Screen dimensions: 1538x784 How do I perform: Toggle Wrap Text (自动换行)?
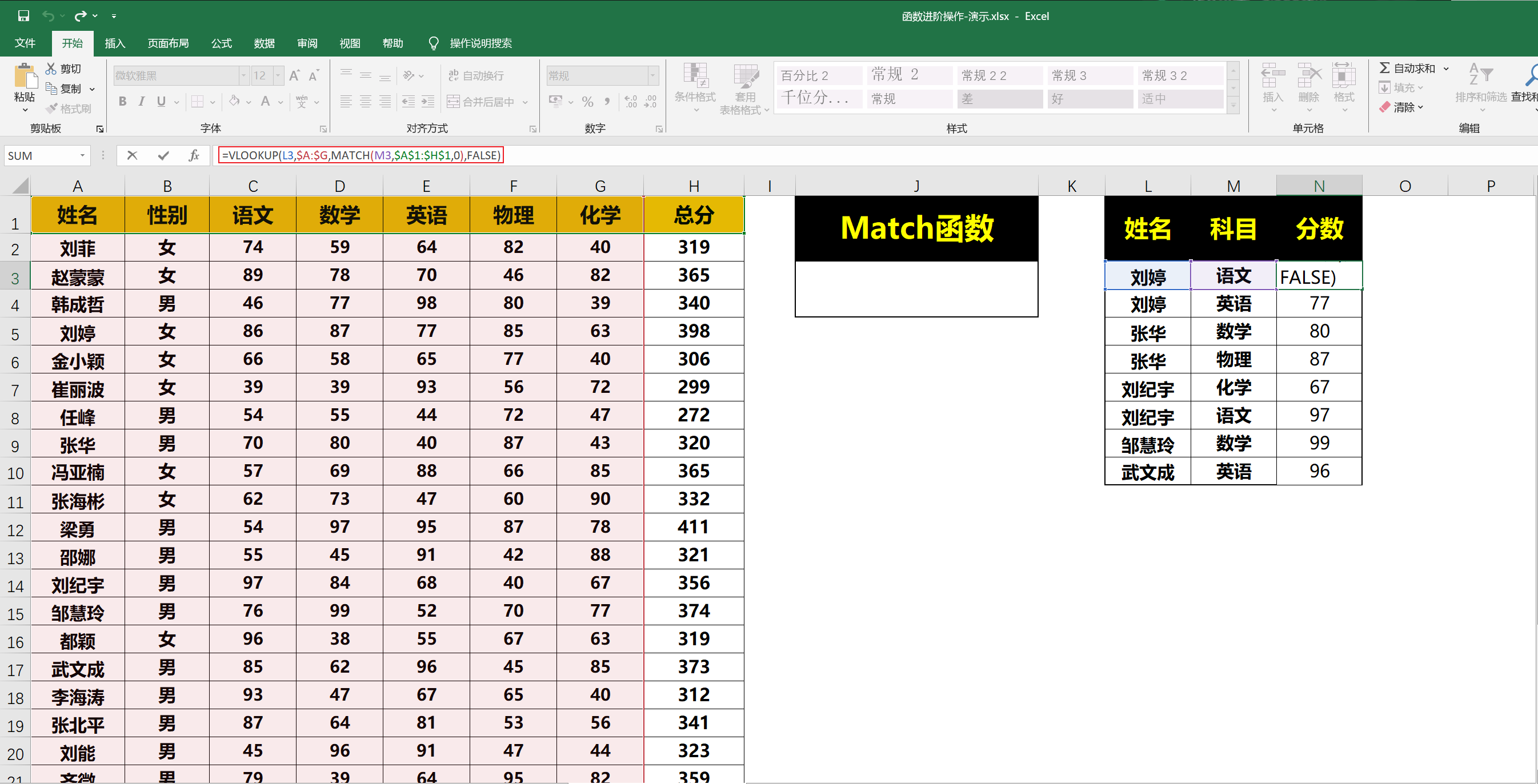(x=476, y=76)
